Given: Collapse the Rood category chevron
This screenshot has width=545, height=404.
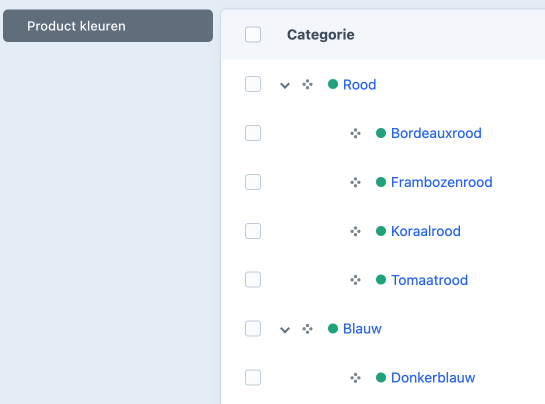Looking at the screenshot, I should pos(285,85).
